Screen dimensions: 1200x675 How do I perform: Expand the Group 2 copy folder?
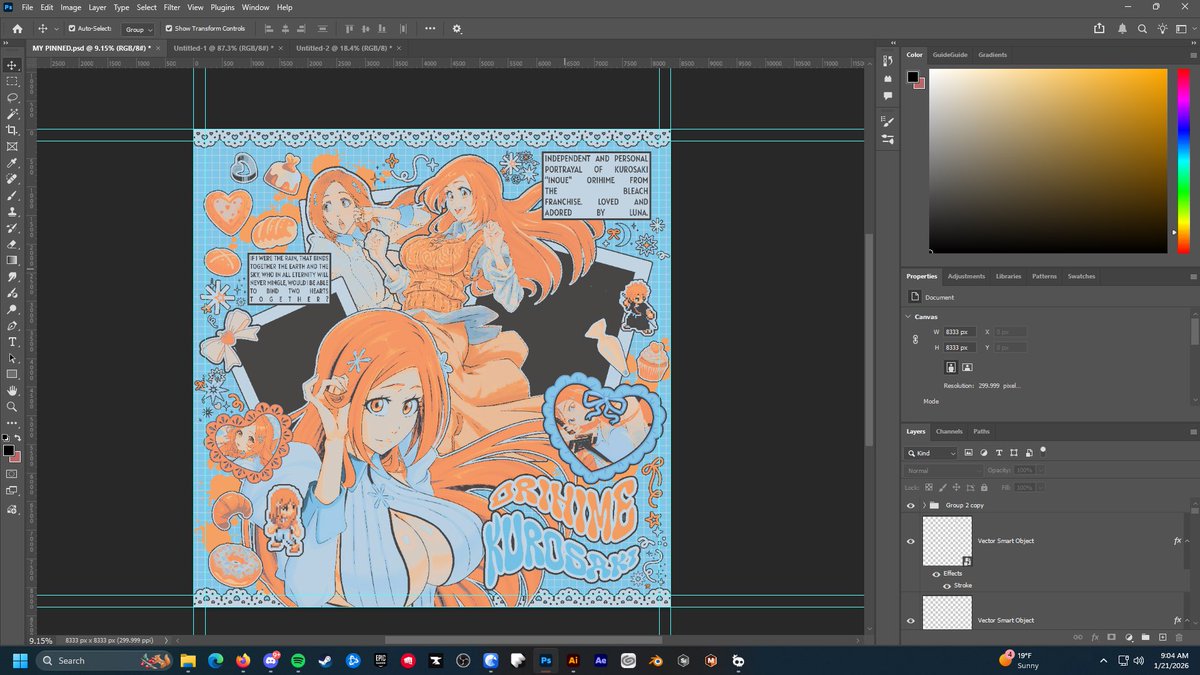point(924,505)
